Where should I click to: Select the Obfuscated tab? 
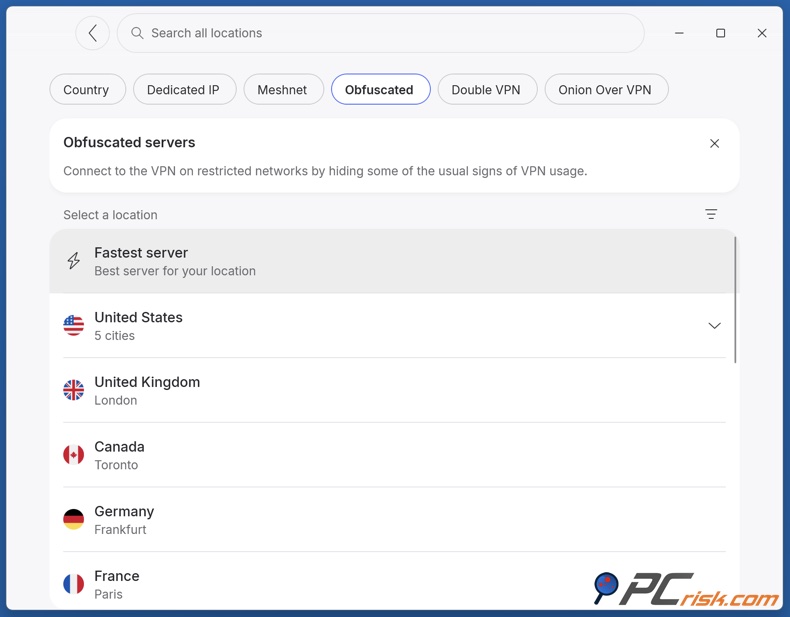380,90
